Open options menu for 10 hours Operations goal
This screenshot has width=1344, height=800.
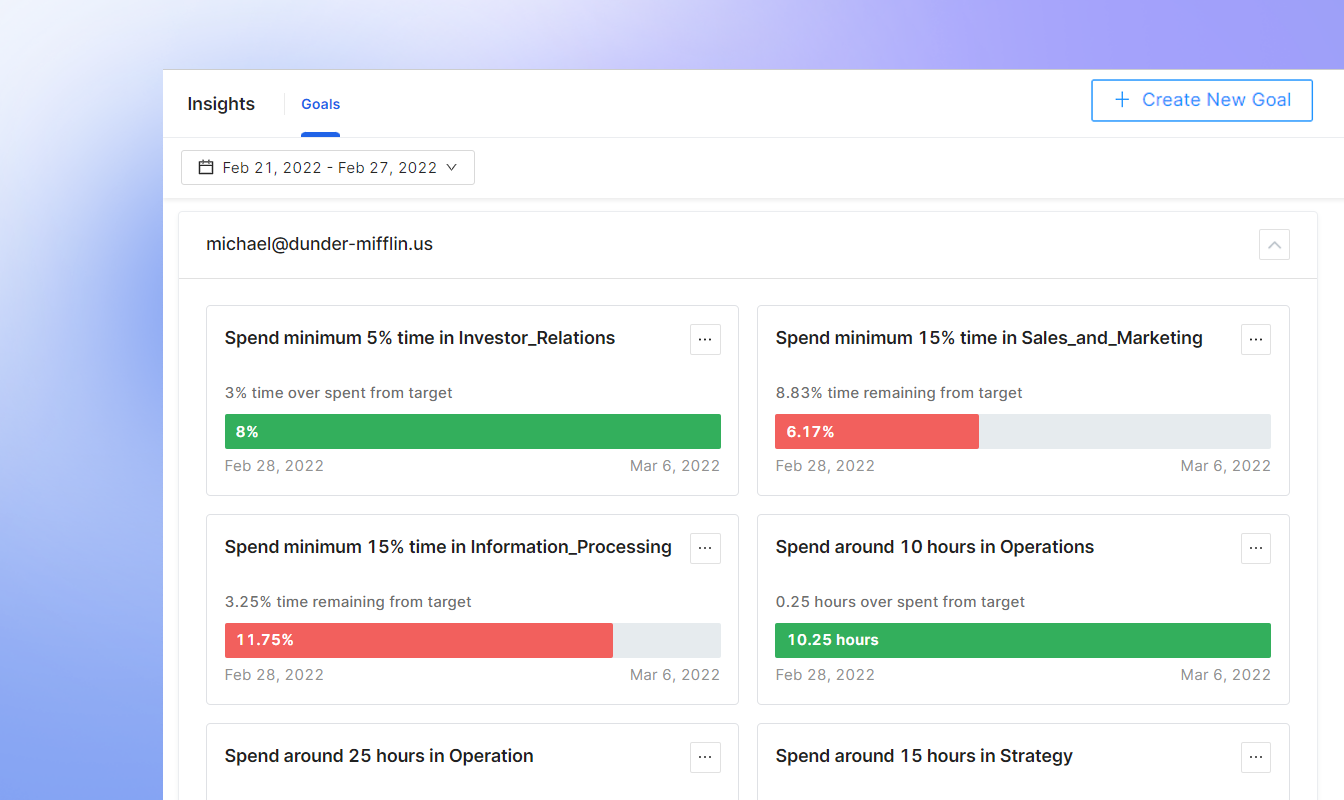[1256, 548]
